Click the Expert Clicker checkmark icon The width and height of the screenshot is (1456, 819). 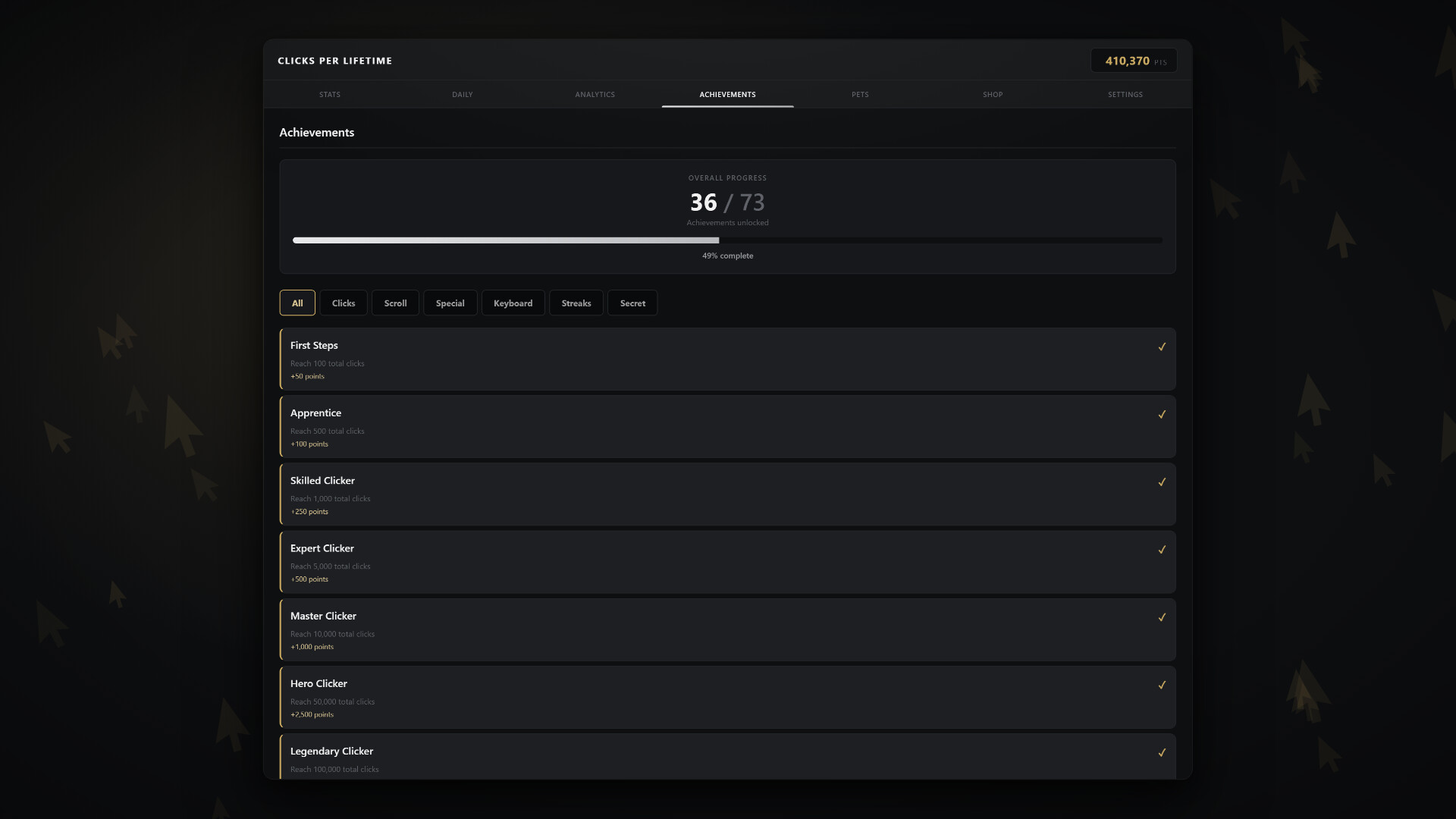point(1162,549)
